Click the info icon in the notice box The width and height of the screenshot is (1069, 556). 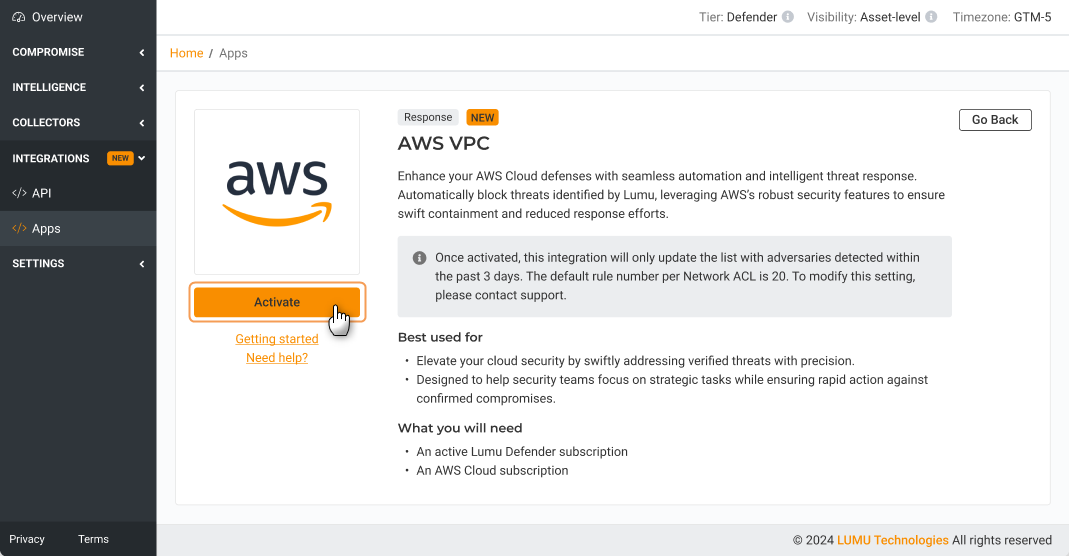(420, 258)
